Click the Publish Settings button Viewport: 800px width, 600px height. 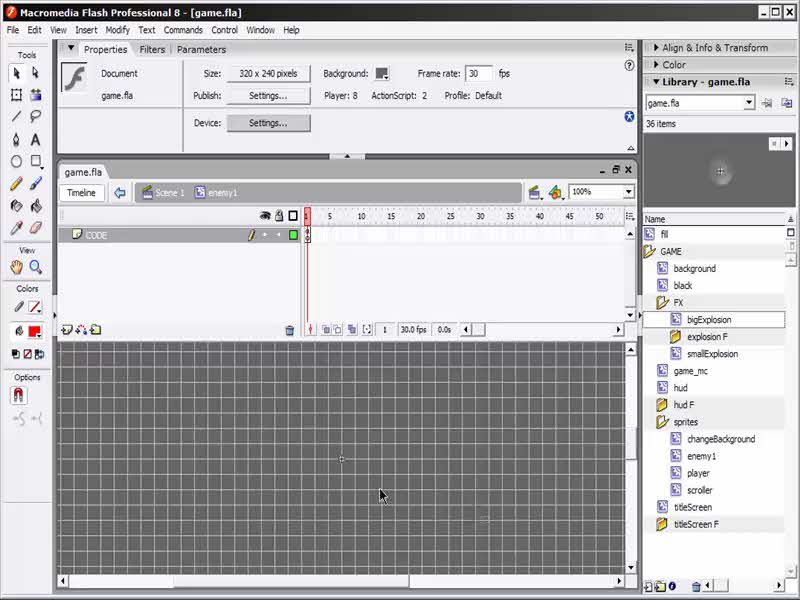click(x=267, y=96)
